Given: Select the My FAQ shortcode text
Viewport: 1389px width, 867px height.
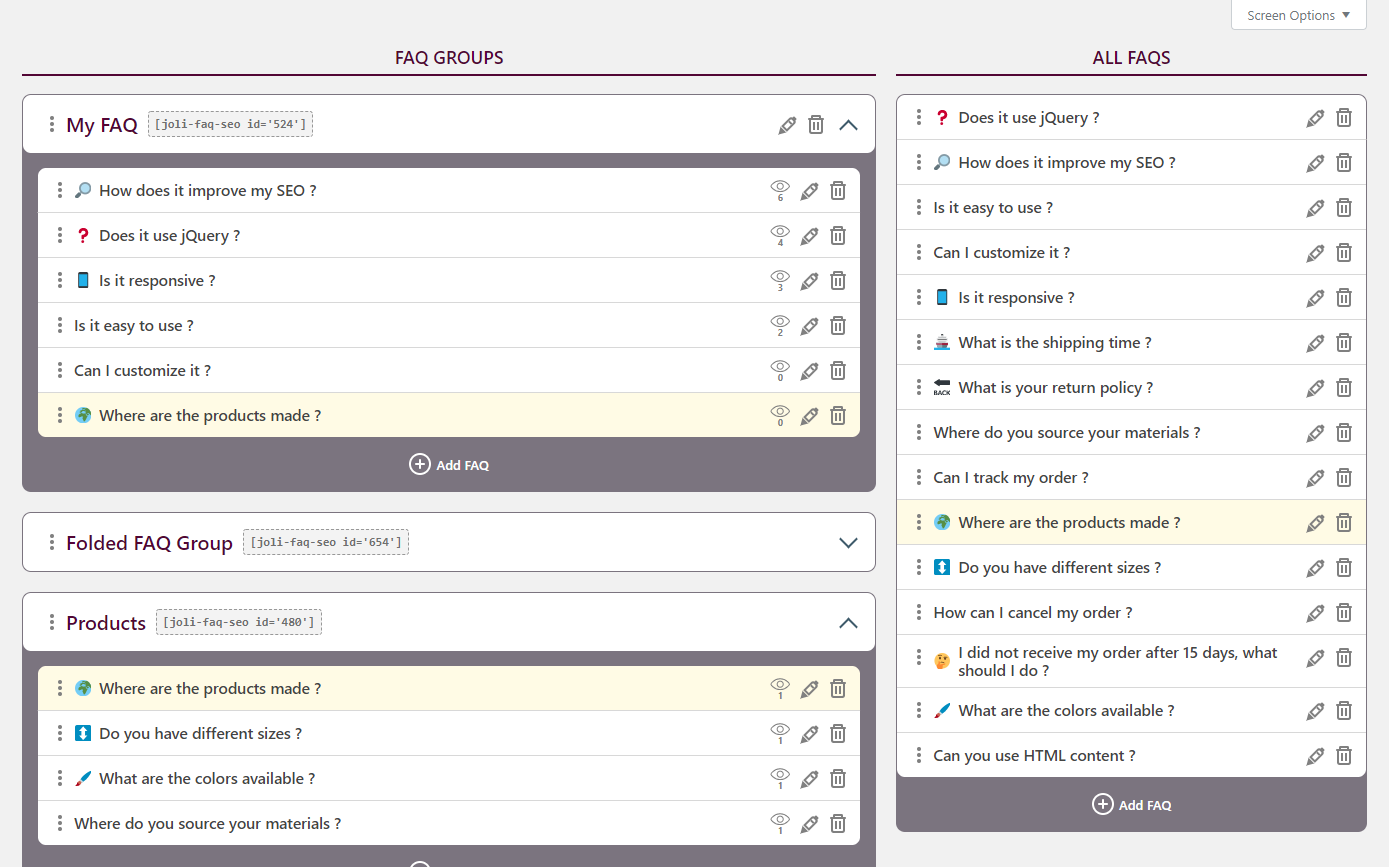Looking at the screenshot, I should click(230, 125).
